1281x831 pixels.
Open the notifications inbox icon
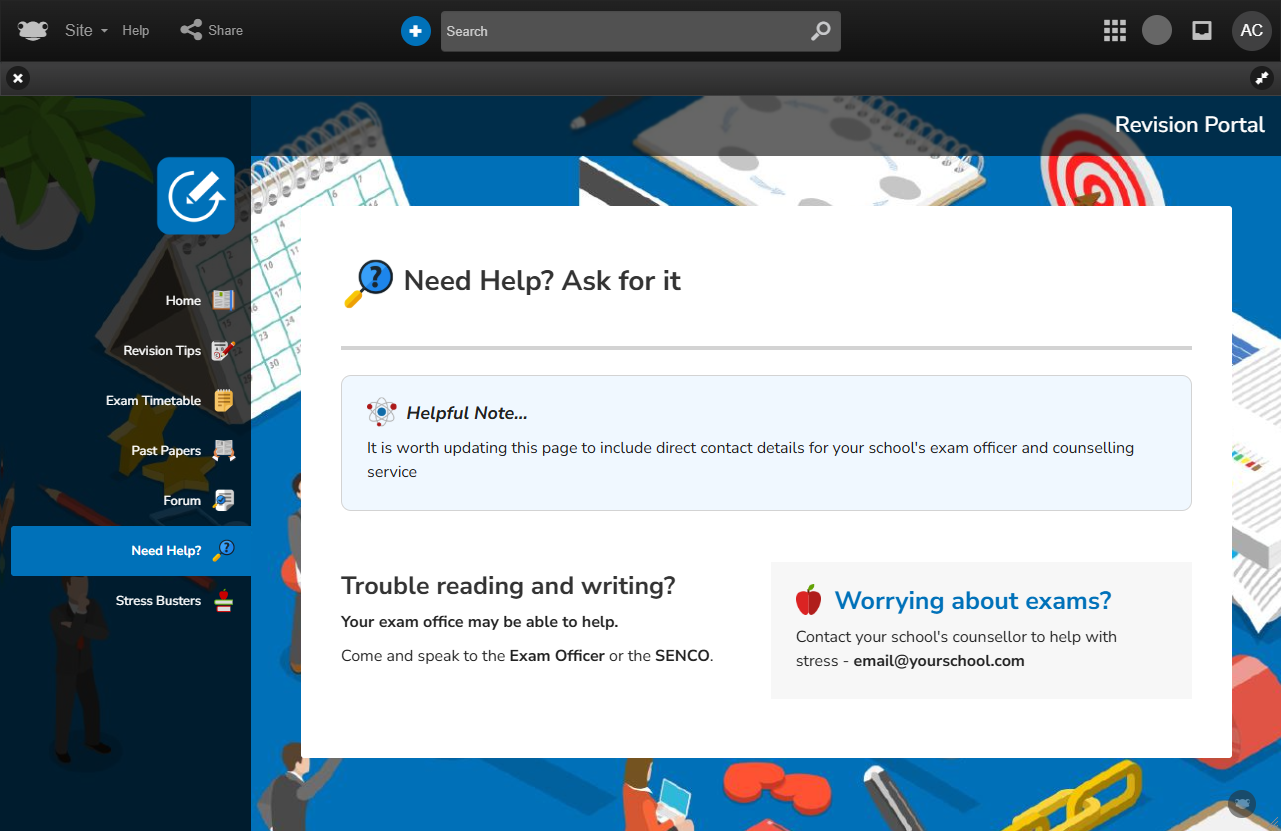1202,31
